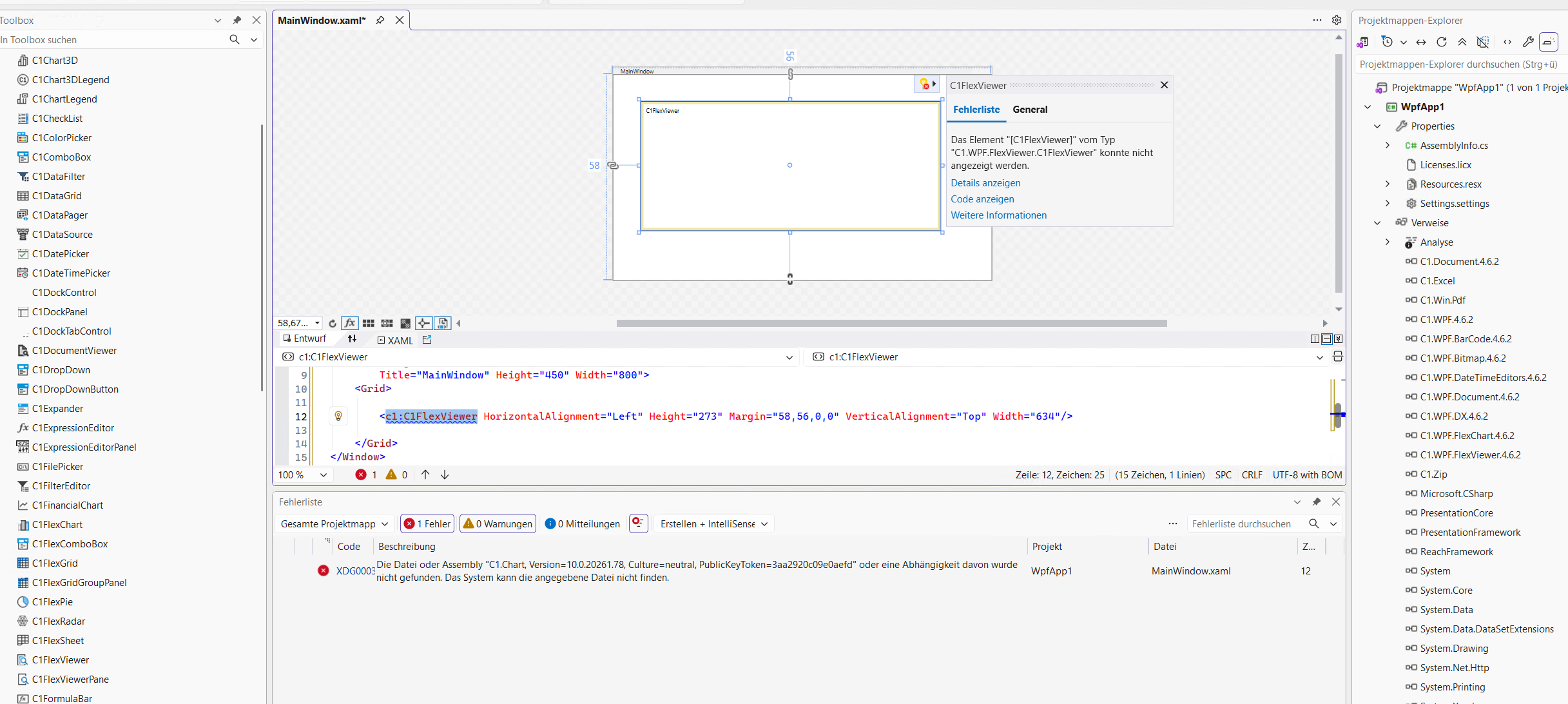Switch views icon in Projektmappen-Explorer
1568x704 pixels.
pyautogui.click(x=1362, y=43)
